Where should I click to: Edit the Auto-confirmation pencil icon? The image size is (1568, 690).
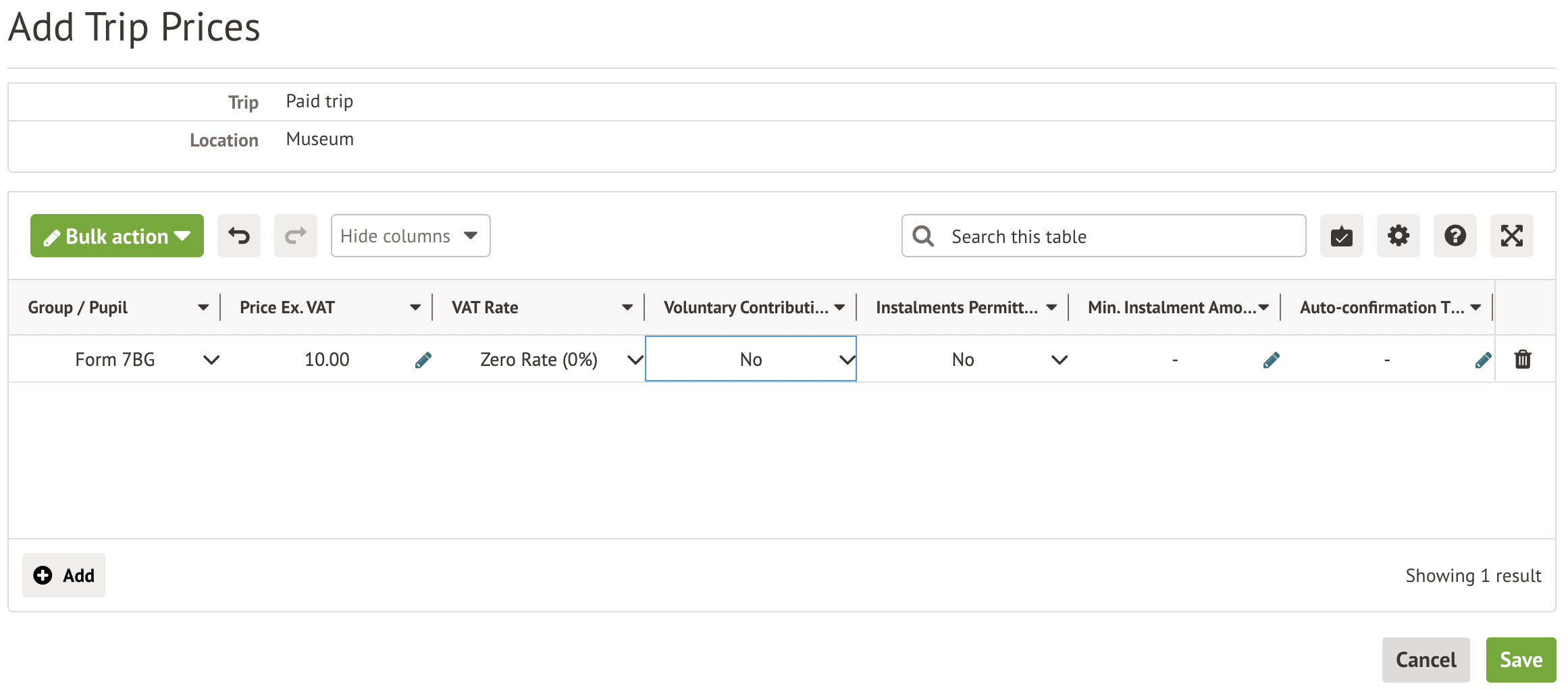1483,360
